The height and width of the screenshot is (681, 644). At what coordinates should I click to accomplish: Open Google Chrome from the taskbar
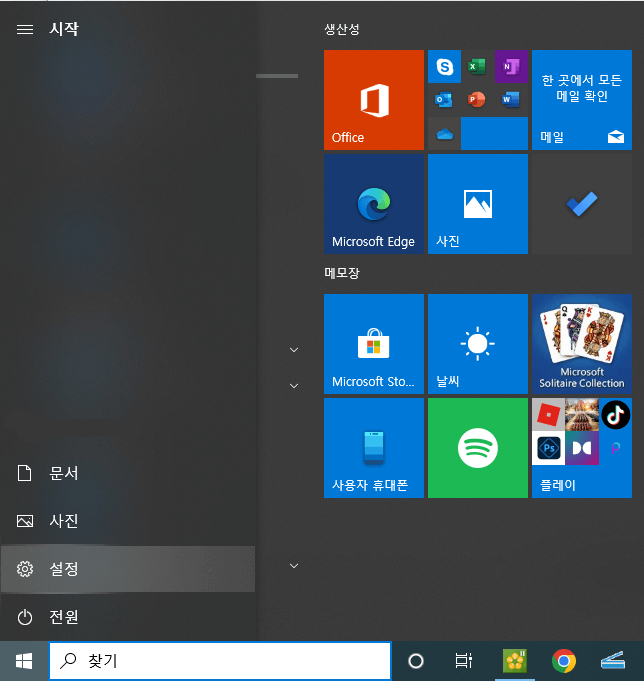point(564,661)
